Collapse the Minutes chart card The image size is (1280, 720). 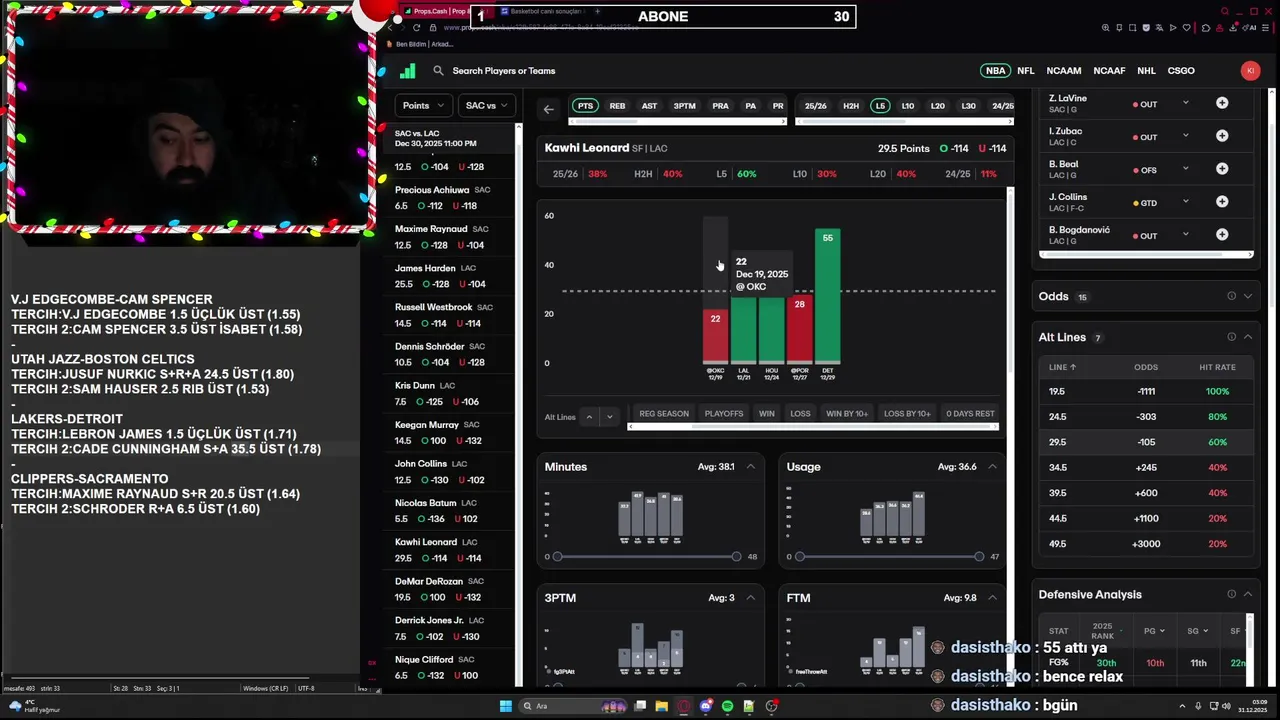point(750,467)
